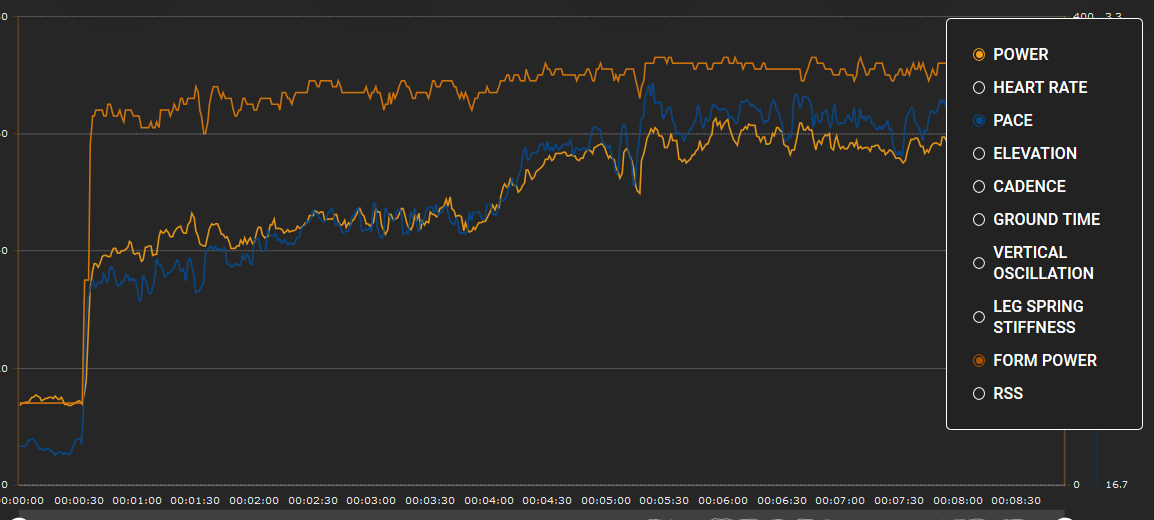Select the RSS metric option
1154x520 pixels.
979,394
